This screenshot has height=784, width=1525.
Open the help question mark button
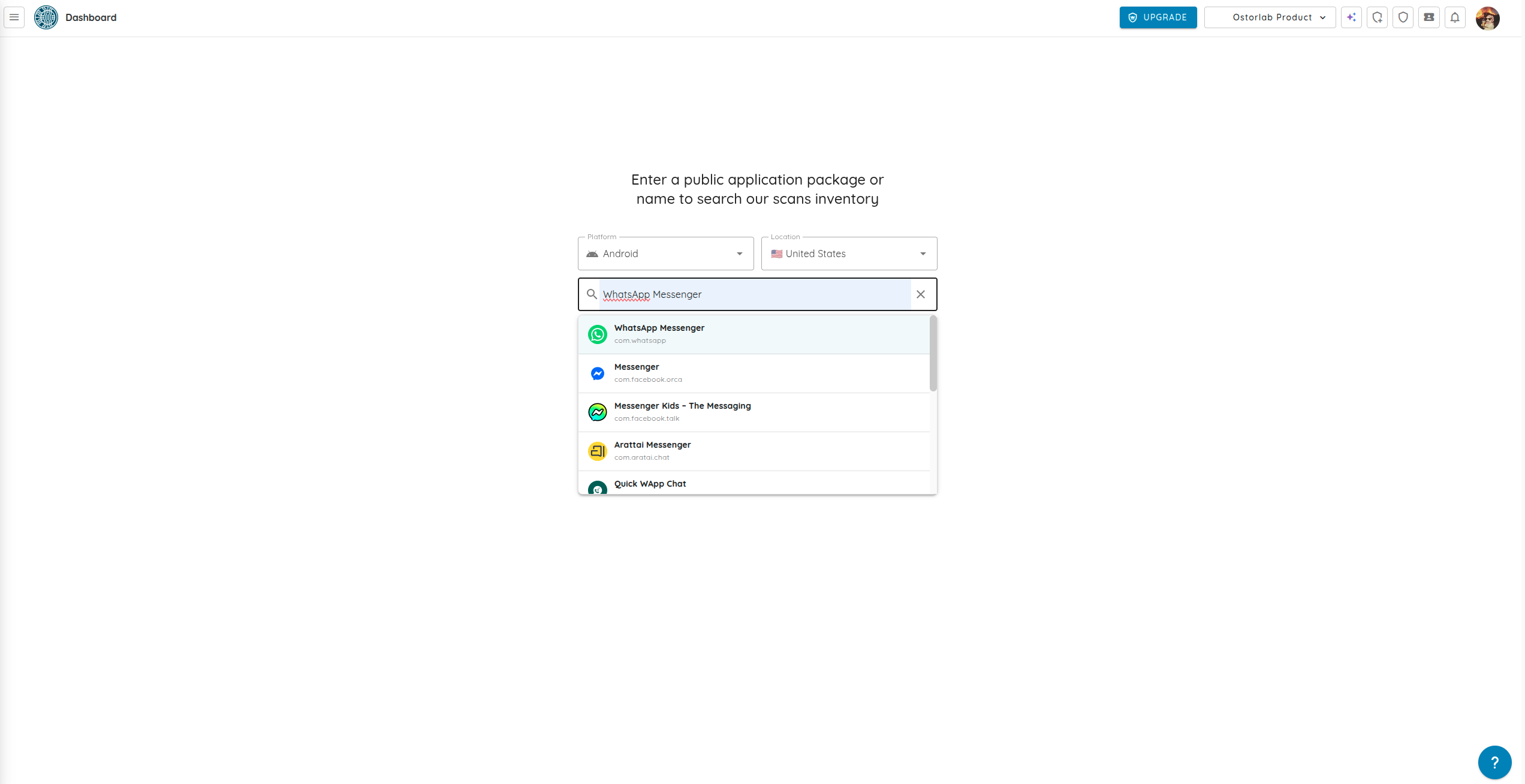click(1494, 762)
